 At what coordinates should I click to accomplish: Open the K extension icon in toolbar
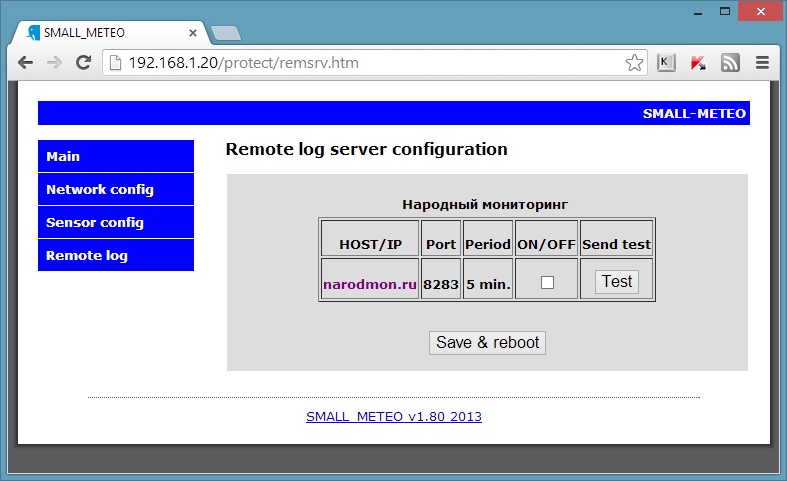(666, 63)
